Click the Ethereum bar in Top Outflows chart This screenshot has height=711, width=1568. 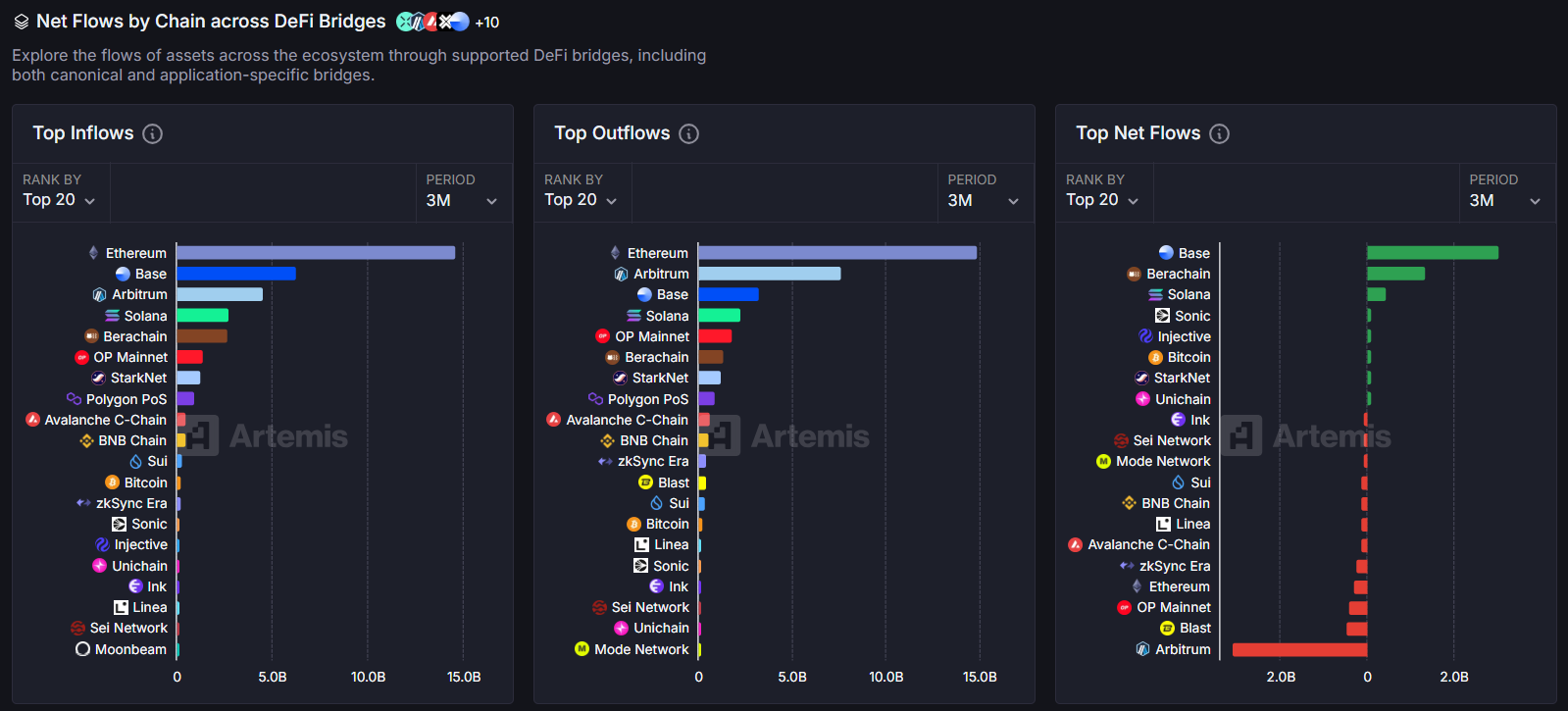837,253
